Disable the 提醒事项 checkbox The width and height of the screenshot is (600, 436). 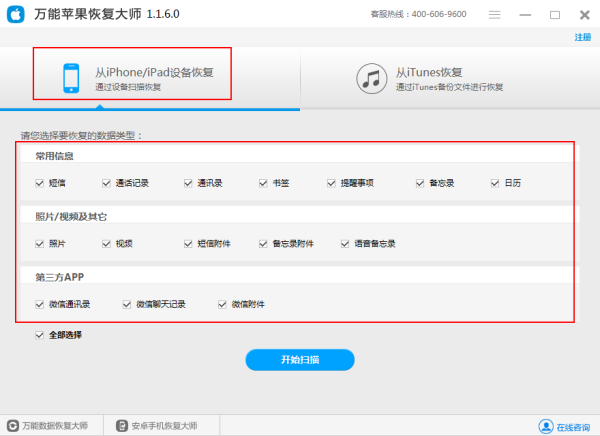331,183
